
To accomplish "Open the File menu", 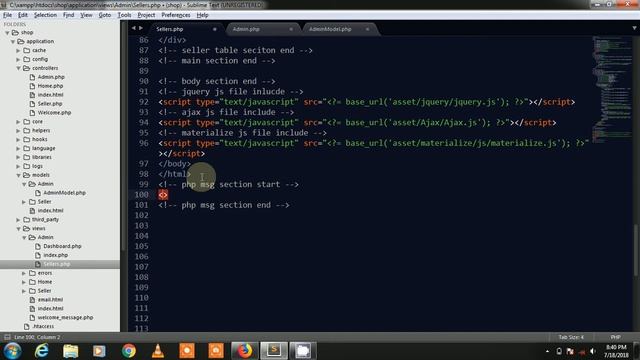I will coord(7,15).
